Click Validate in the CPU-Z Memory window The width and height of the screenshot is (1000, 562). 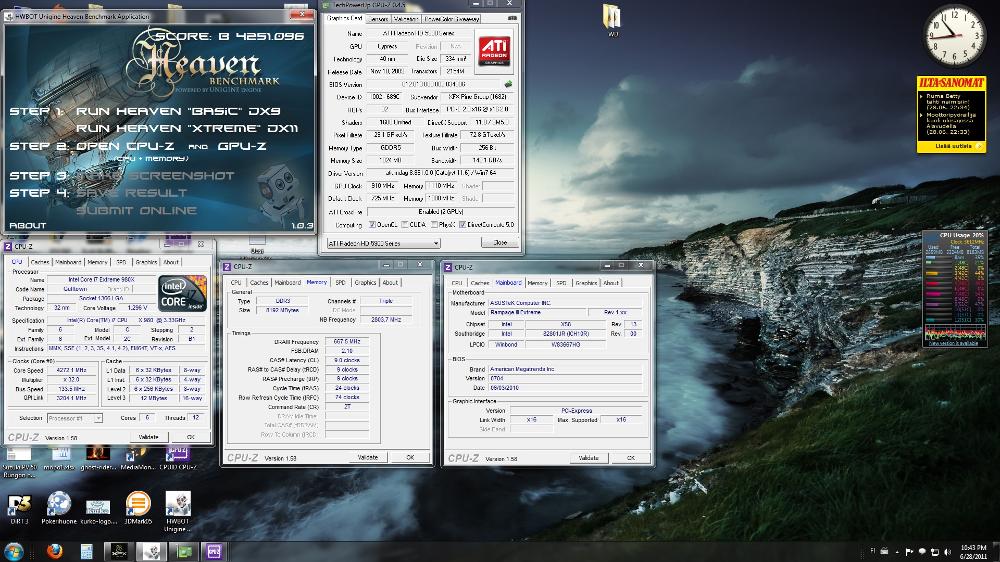[x=367, y=457]
